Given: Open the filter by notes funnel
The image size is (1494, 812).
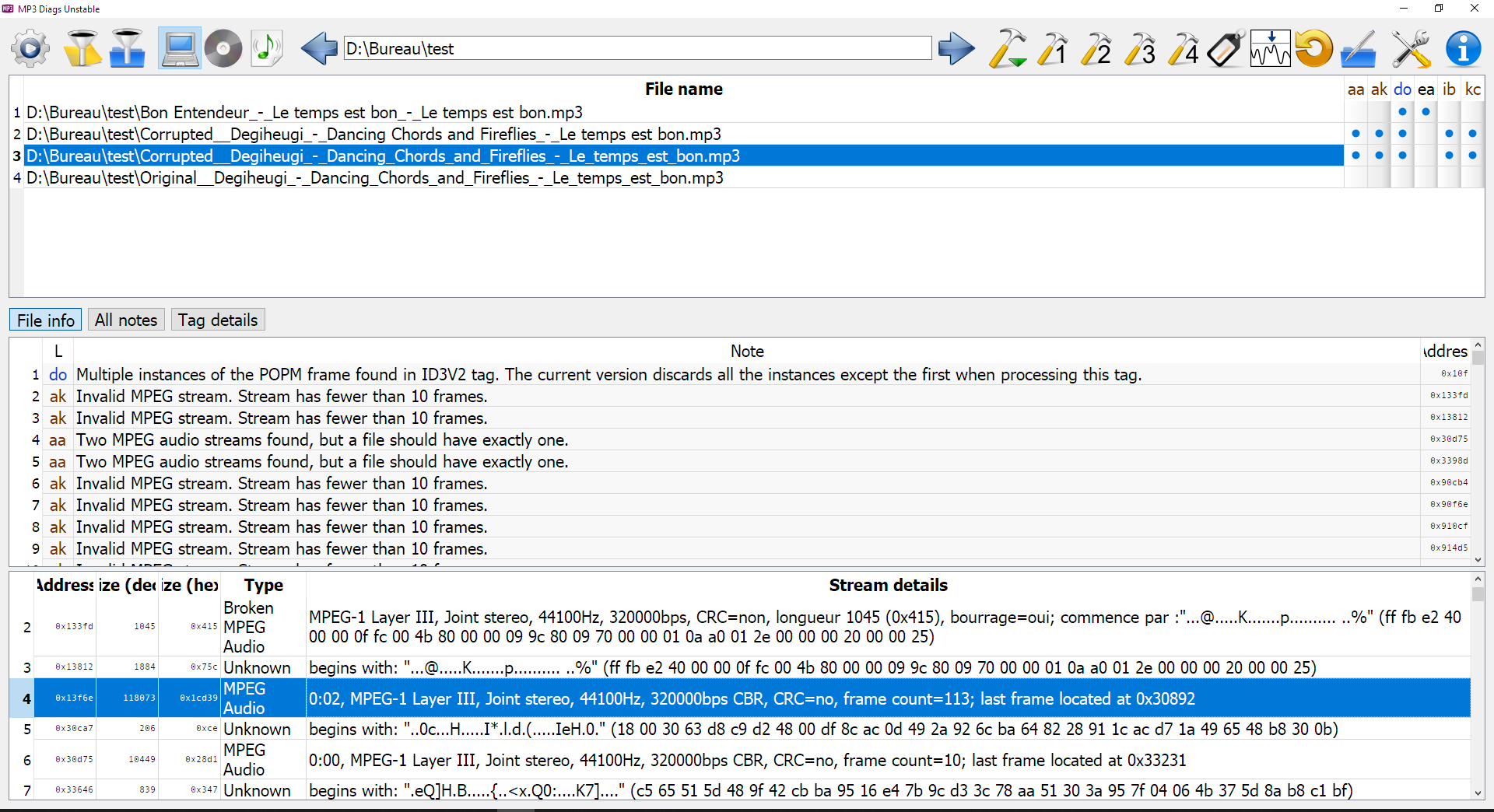Looking at the screenshot, I should coord(82,49).
